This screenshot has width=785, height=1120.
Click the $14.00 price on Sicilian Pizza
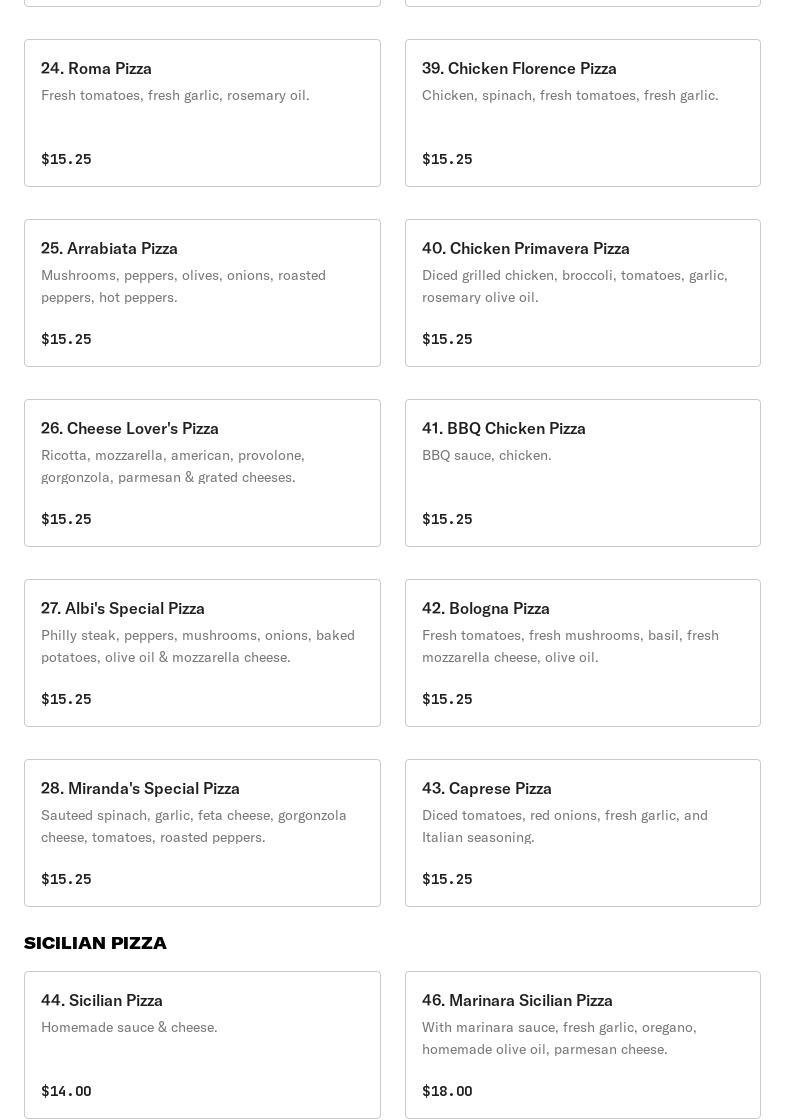click(x=66, y=1091)
